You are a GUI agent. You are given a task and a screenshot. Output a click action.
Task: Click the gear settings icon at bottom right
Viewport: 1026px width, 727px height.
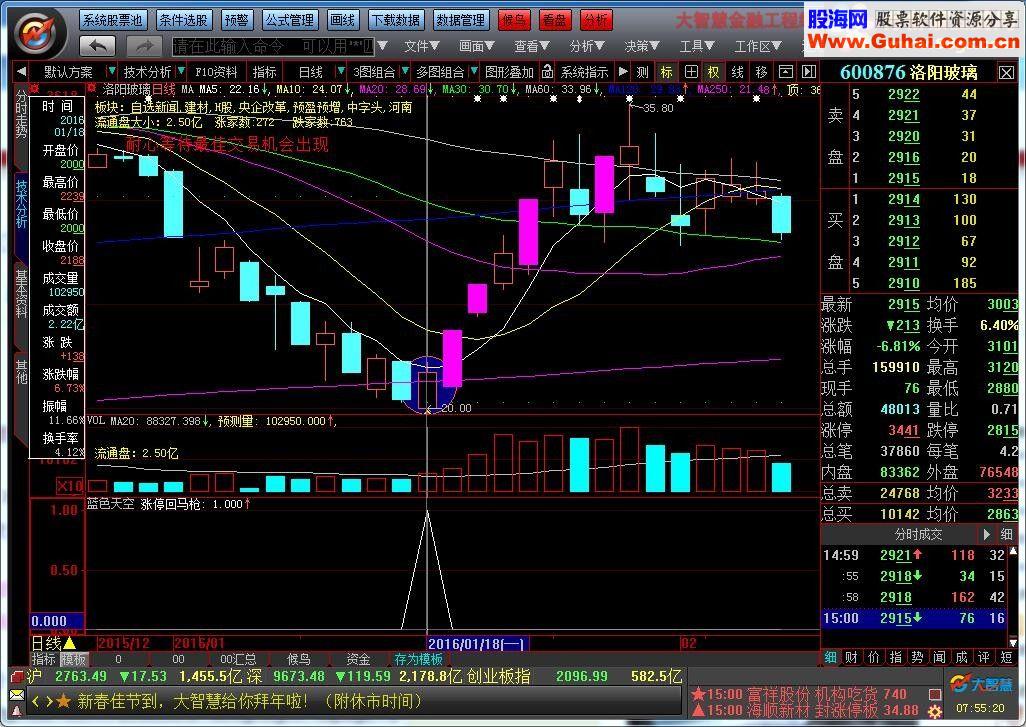click(x=935, y=711)
